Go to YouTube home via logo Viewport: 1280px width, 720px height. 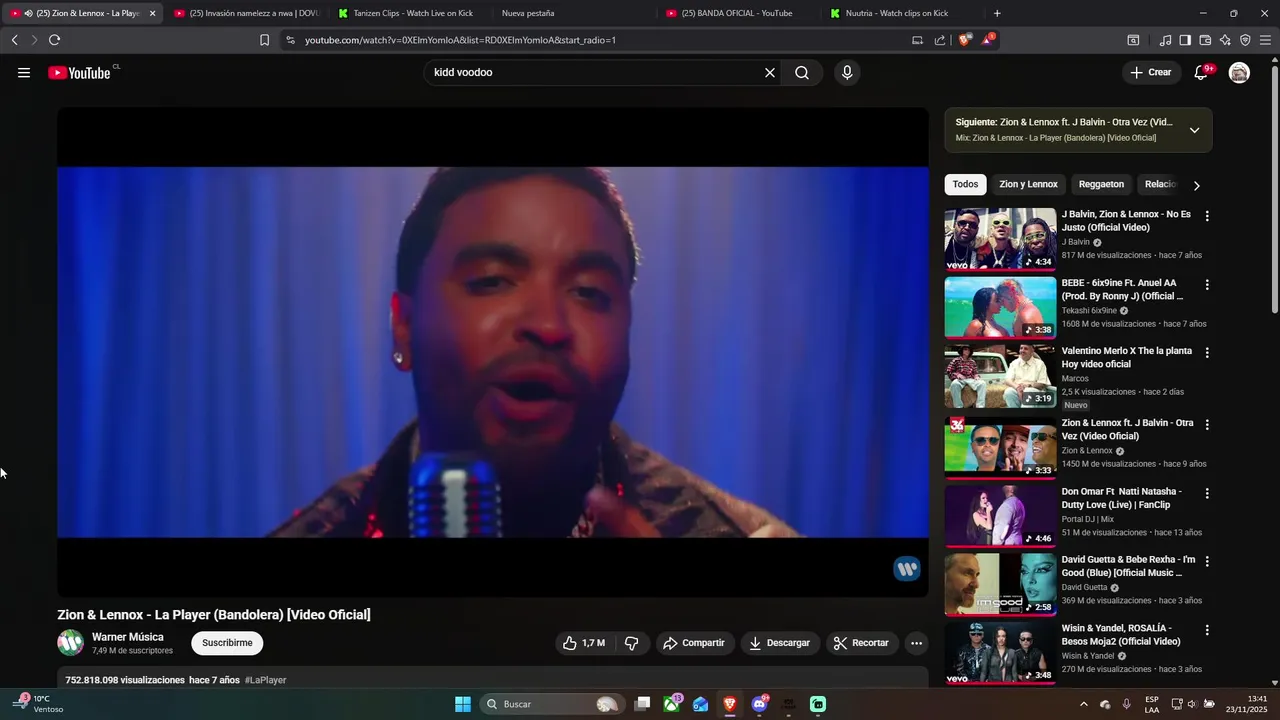[80, 72]
